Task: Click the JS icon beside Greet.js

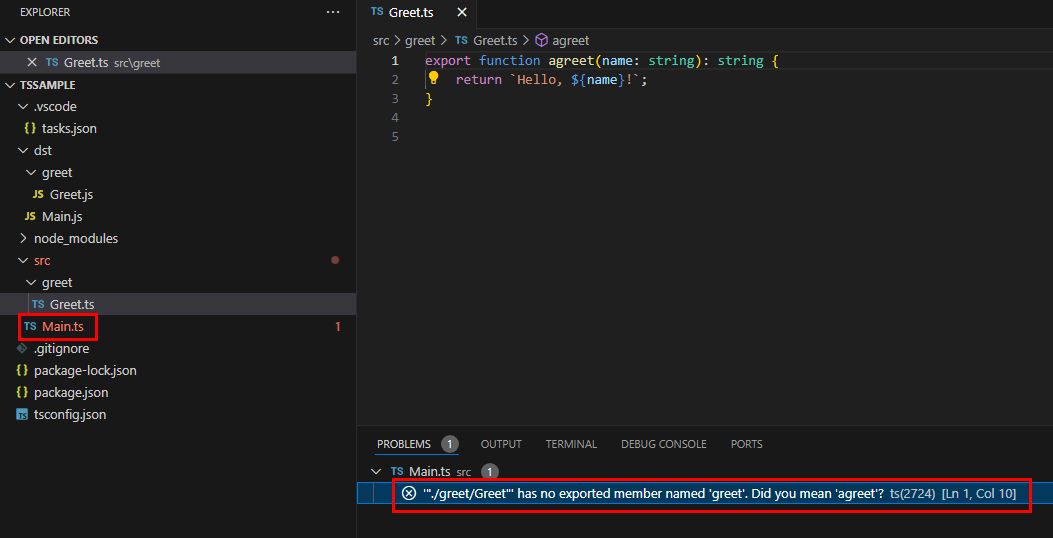Action: click(x=38, y=195)
